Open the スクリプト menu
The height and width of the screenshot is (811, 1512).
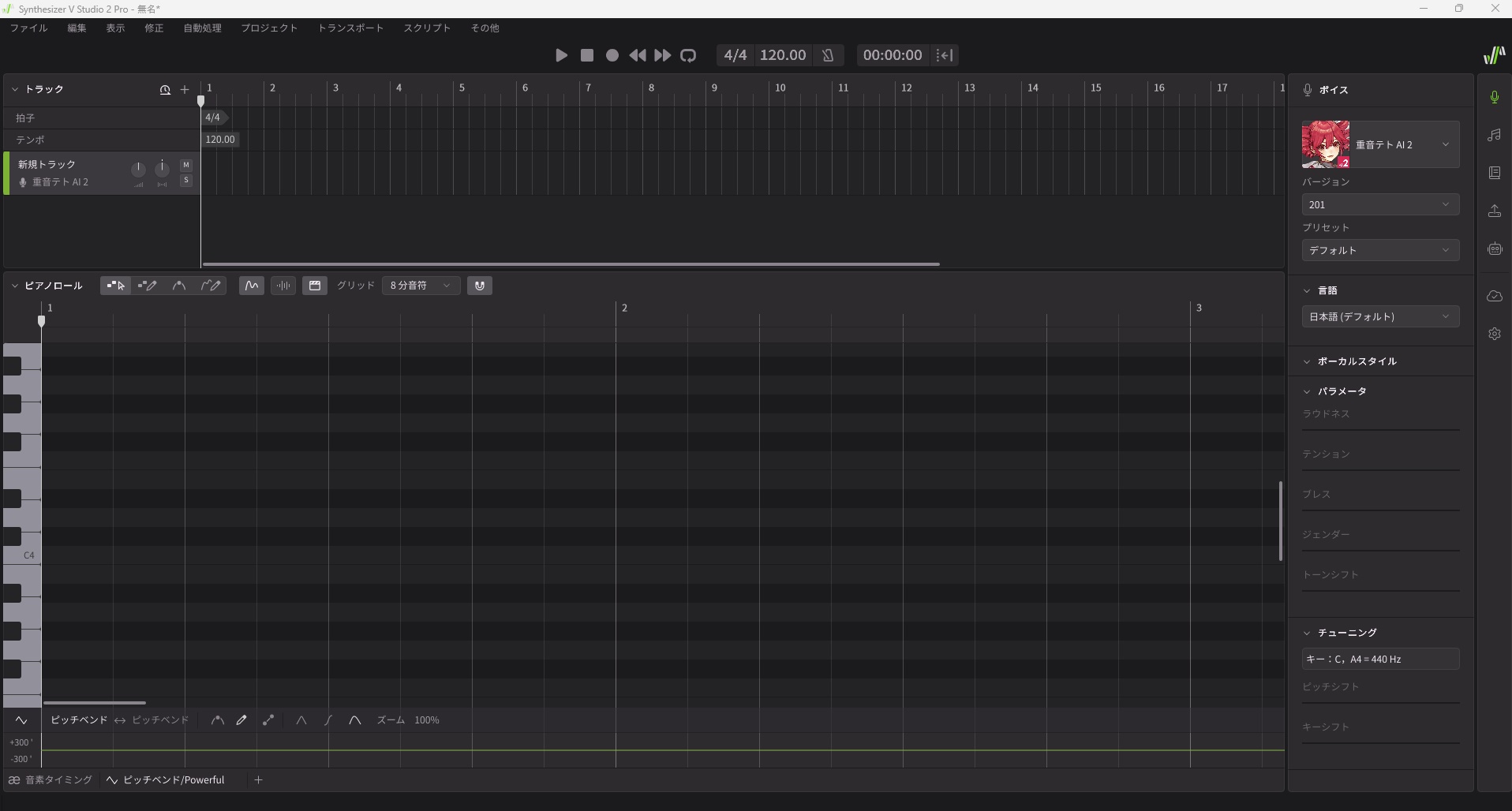pos(427,28)
